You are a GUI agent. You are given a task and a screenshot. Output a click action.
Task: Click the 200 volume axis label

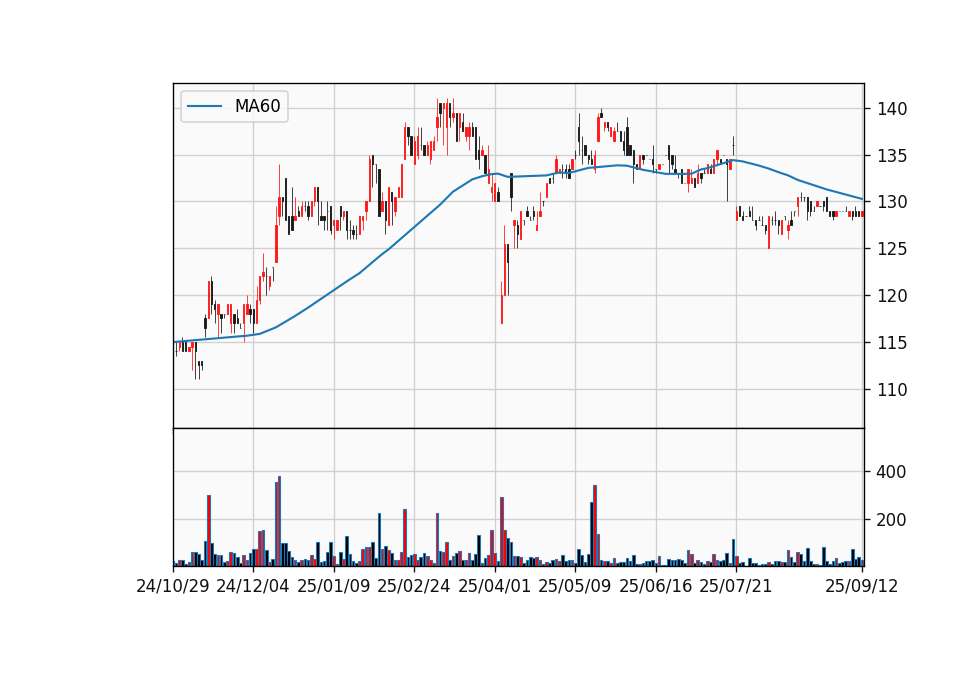point(891,520)
